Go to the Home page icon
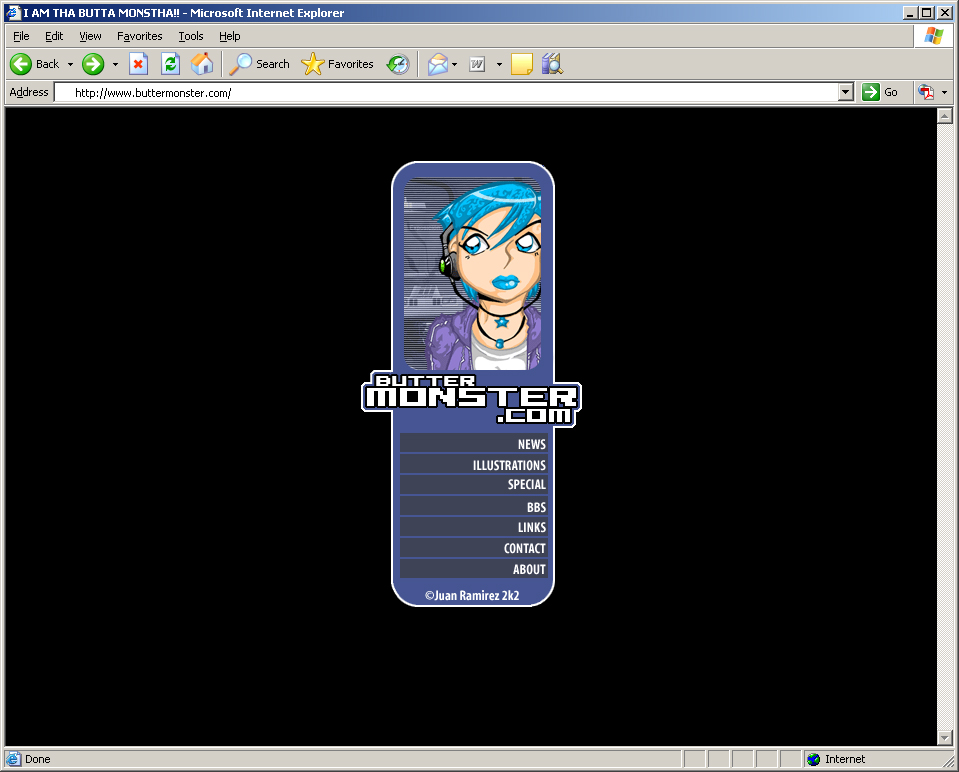Viewport: 959px width, 772px height. (202, 64)
